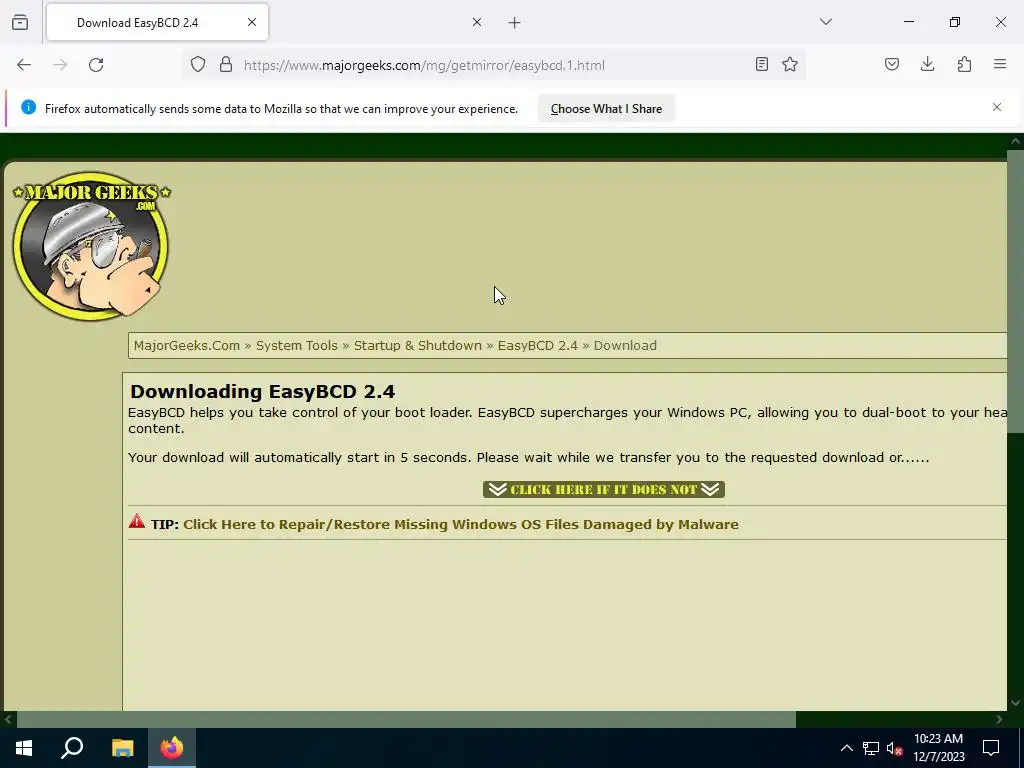Toggle Reader View for this page
Image resolution: width=1024 pixels, height=768 pixels.
click(x=761, y=64)
